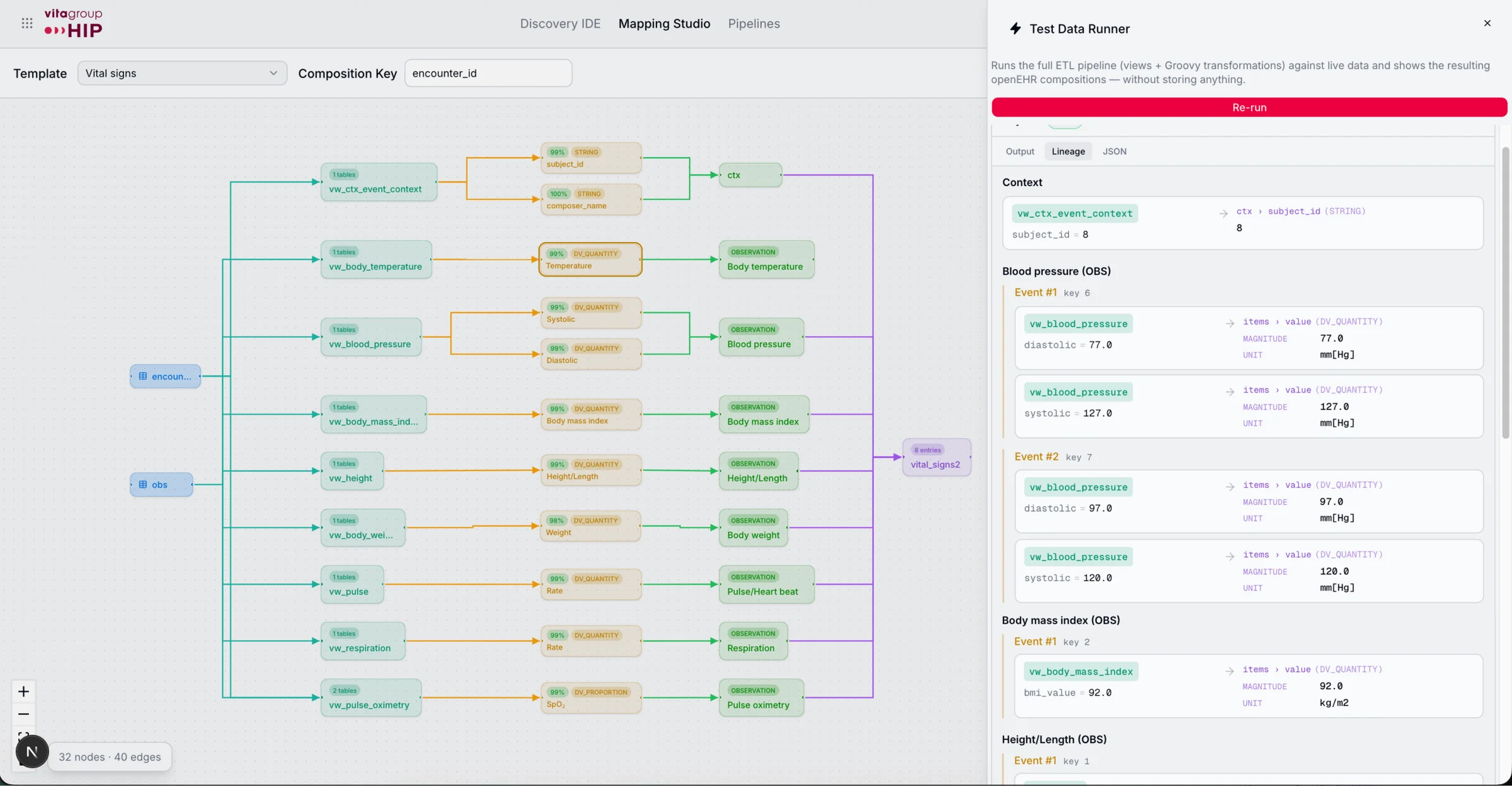Switch to the Output tab
This screenshot has width=1512, height=786.
click(1020, 151)
